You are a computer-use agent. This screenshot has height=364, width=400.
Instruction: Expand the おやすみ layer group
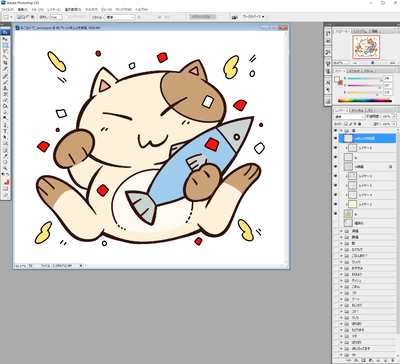pyautogui.click(x=341, y=268)
